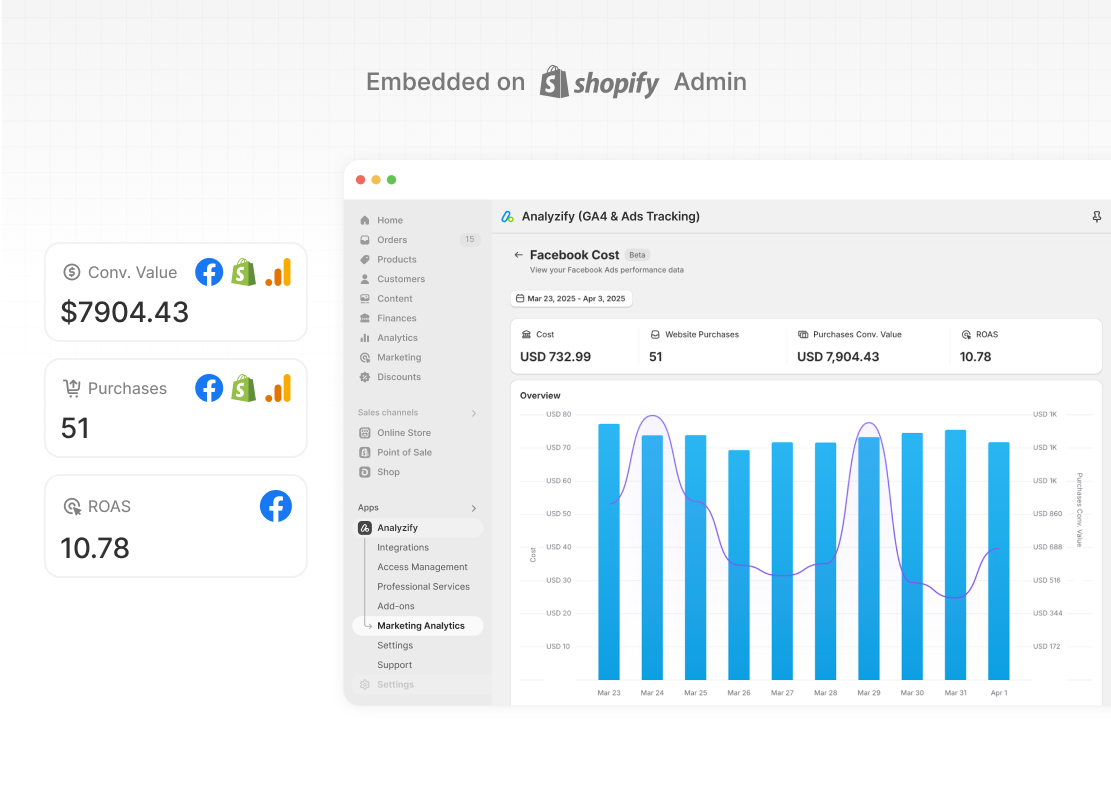
Task: Click the ROAS metric icon in the dashboard
Action: (966, 334)
